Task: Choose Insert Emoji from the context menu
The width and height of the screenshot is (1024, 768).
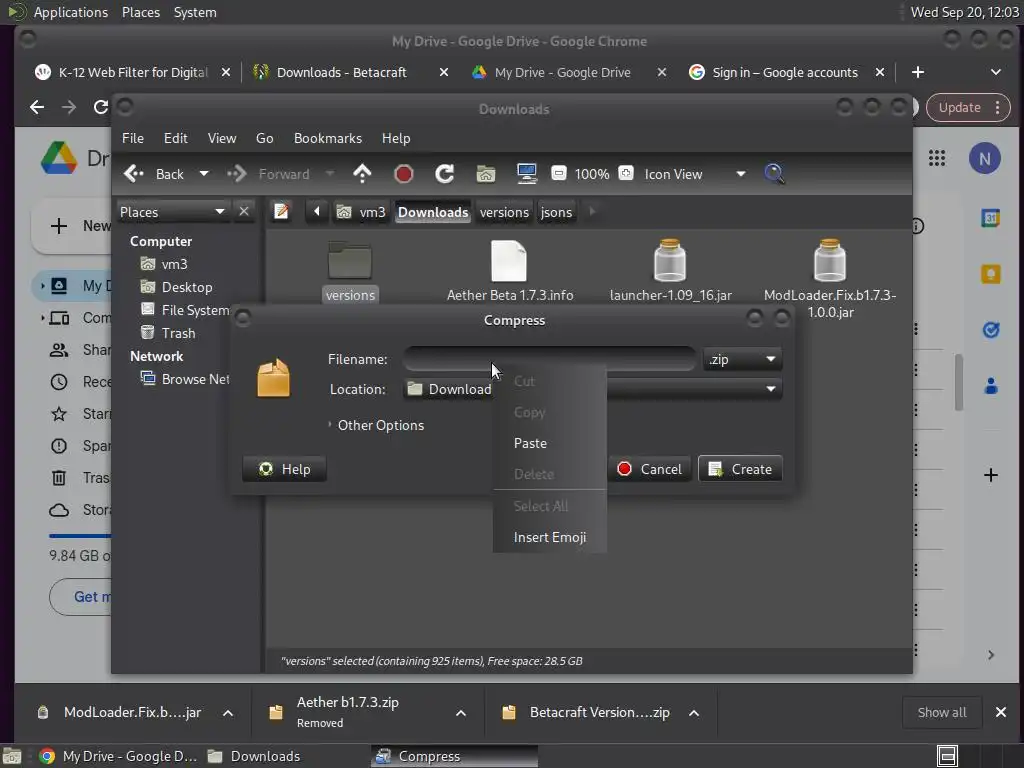Action: click(x=550, y=537)
